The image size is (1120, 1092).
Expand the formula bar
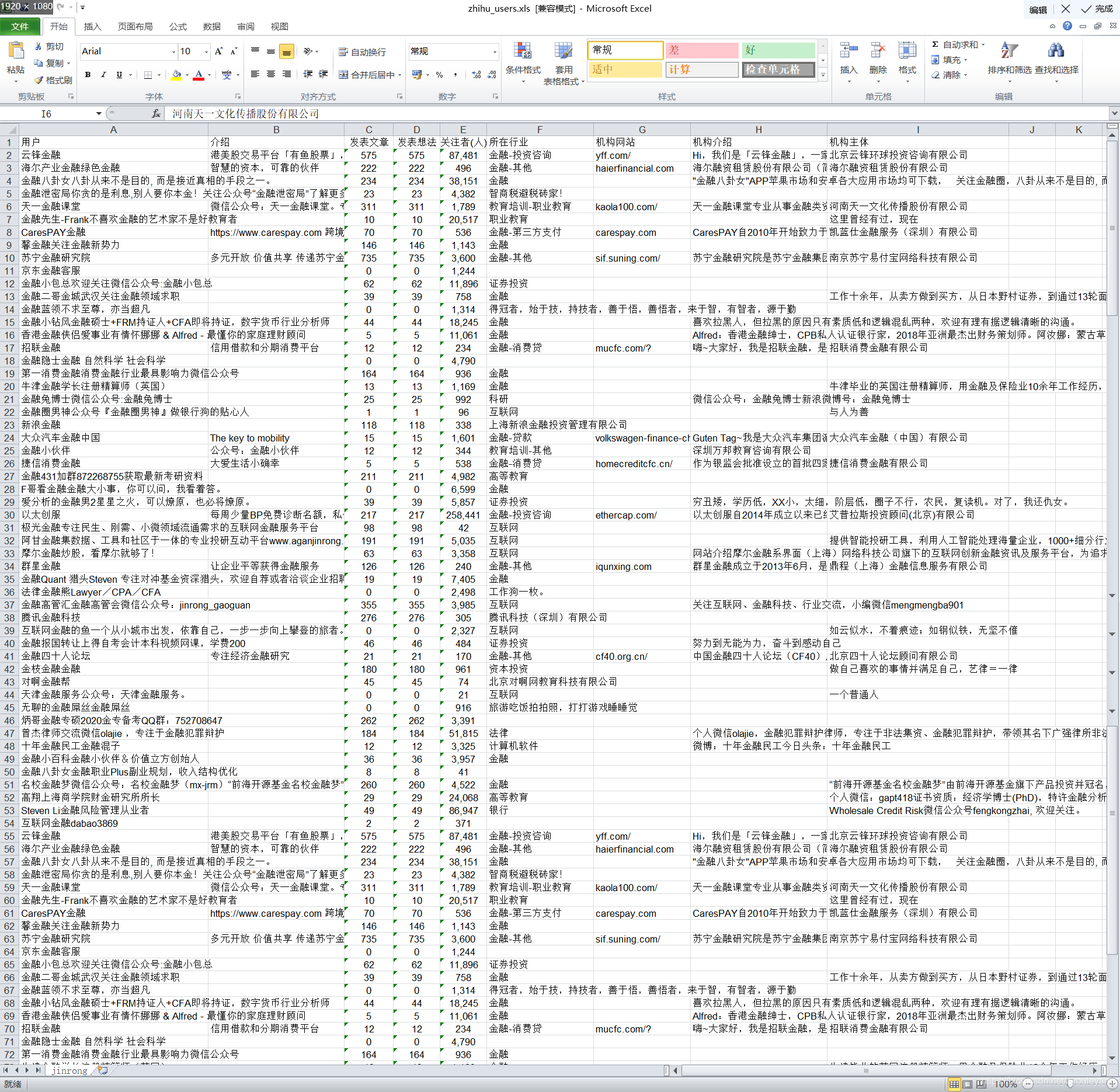click(x=1114, y=114)
